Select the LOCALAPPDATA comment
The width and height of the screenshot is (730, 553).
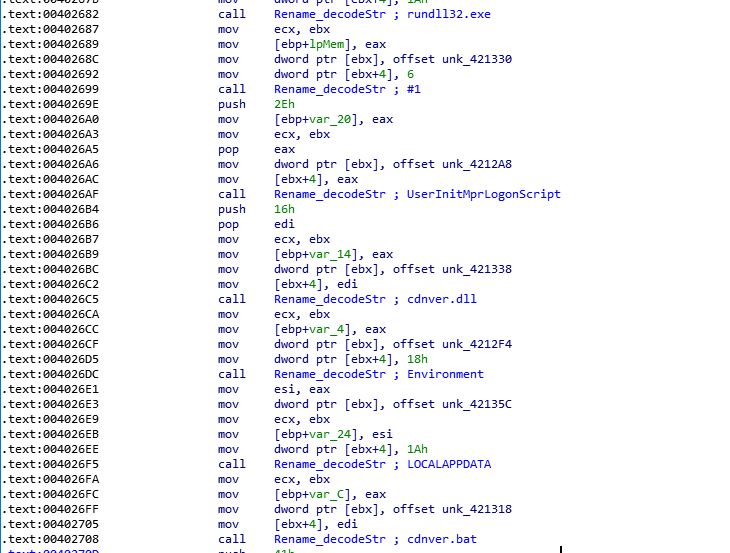coord(449,464)
